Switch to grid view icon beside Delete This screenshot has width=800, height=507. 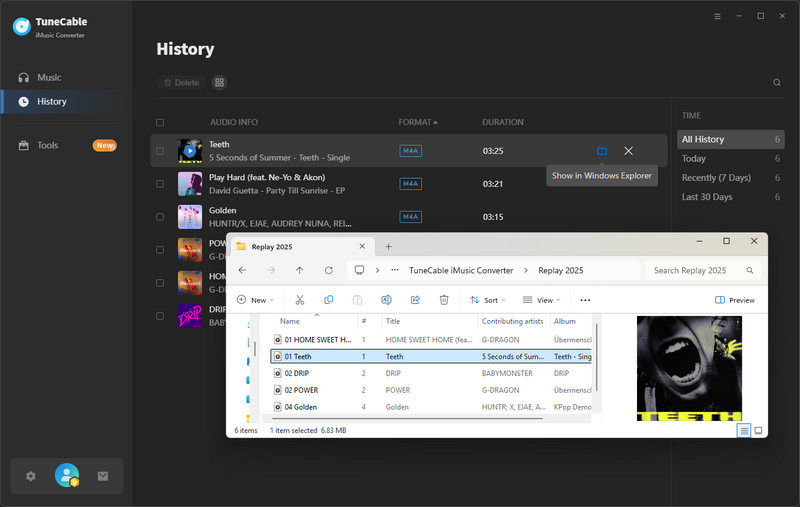[x=220, y=83]
